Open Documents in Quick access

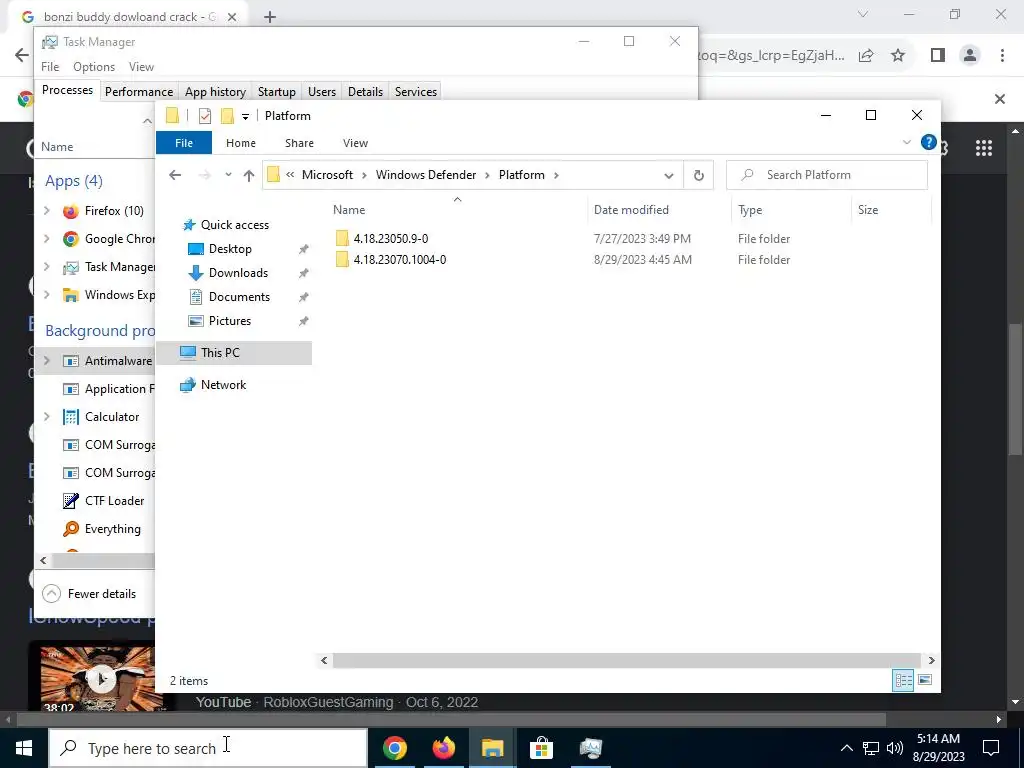(239, 296)
